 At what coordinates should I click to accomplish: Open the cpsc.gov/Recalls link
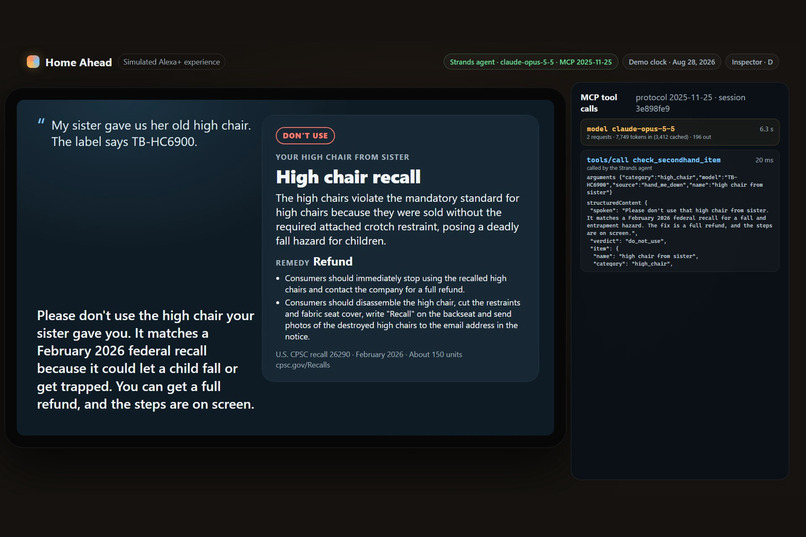point(303,365)
